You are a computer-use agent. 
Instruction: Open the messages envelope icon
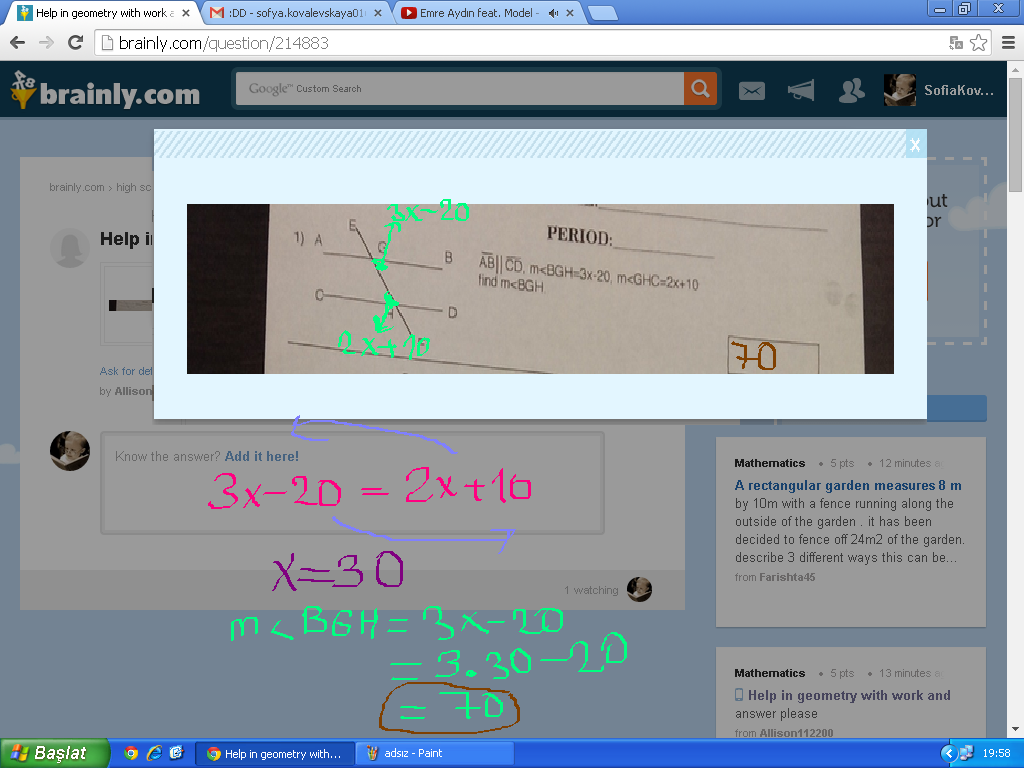coord(752,91)
